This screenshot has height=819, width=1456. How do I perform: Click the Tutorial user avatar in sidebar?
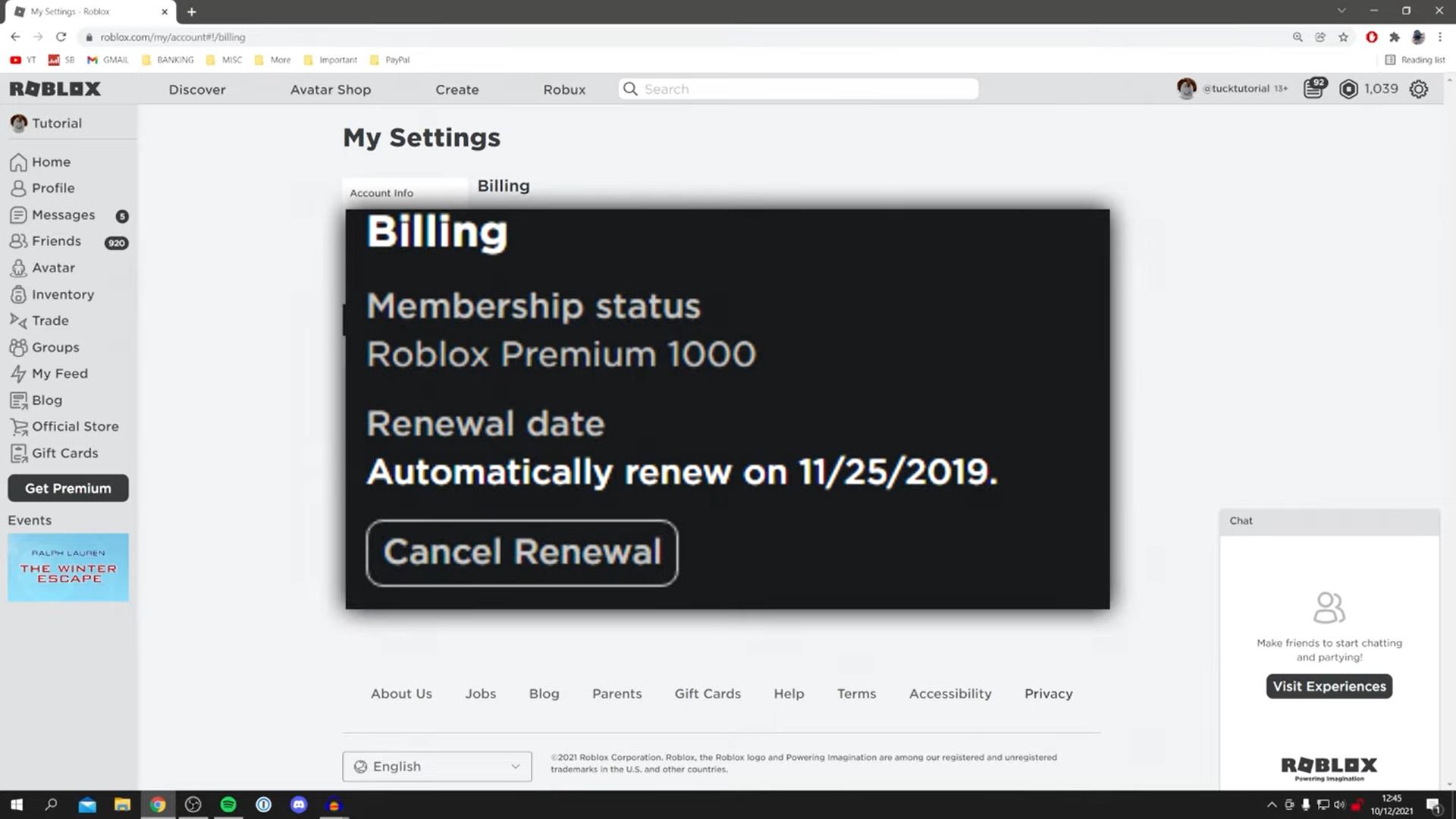pyautogui.click(x=19, y=123)
